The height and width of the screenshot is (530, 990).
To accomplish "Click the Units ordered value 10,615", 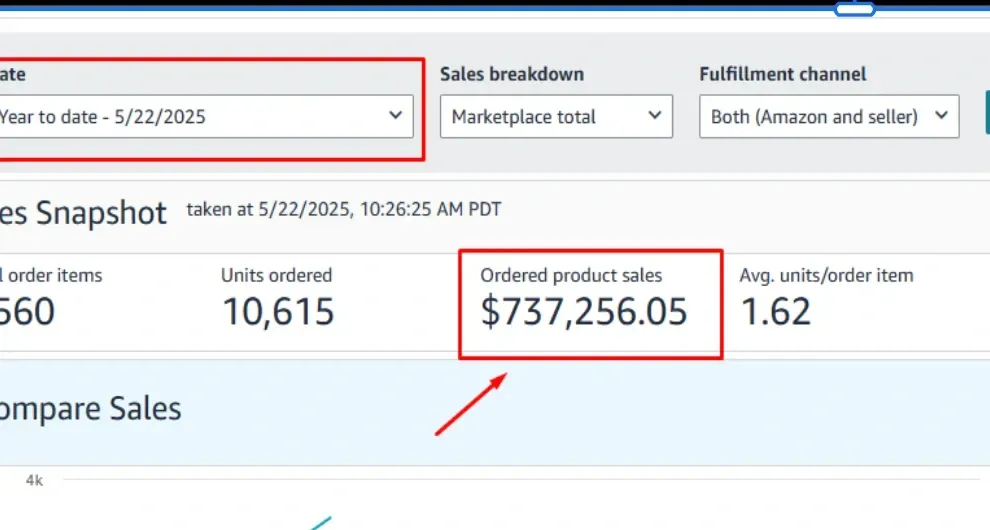I will pyautogui.click(x=278, y=312).
